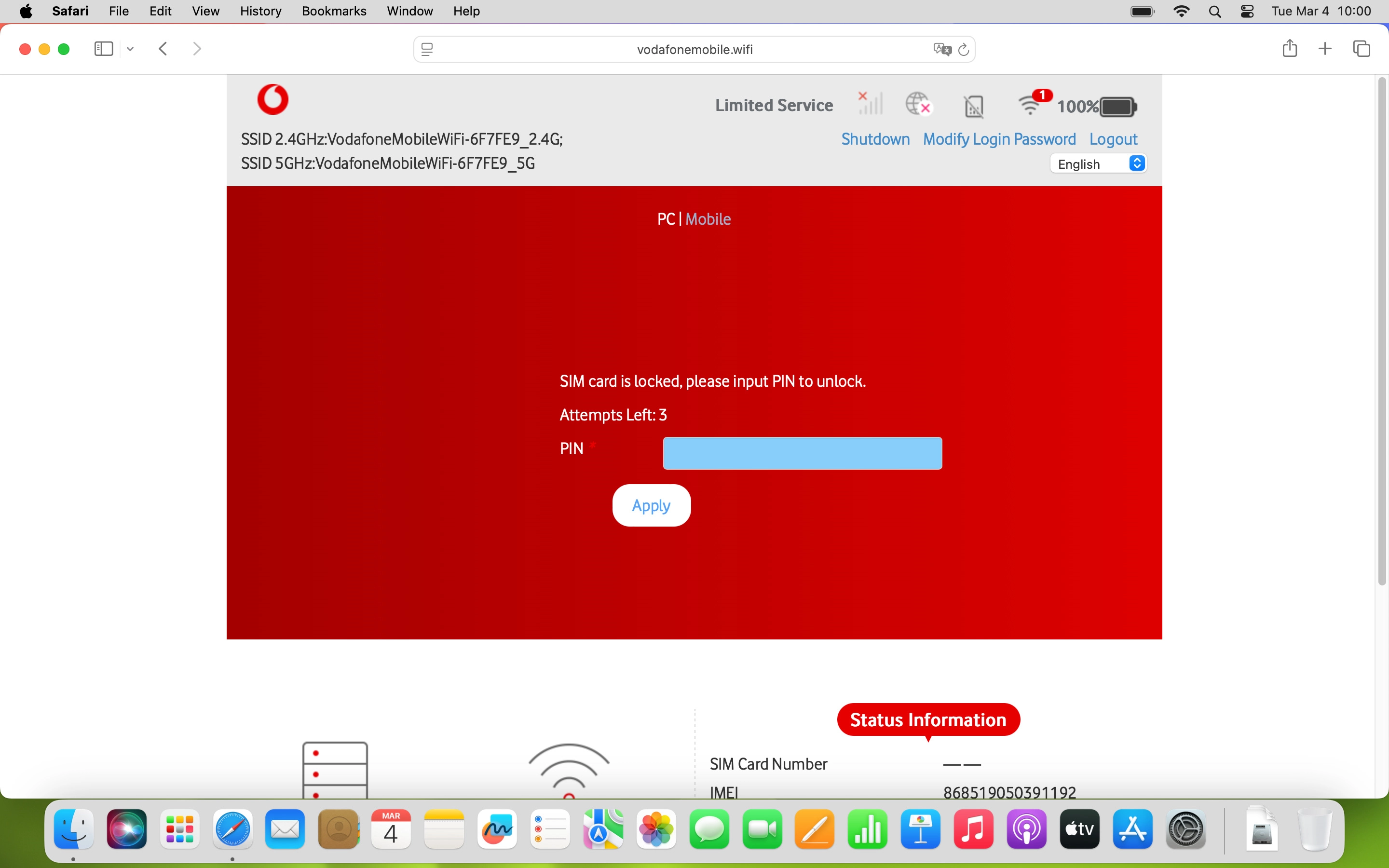This screenshot has width=1389, height=868.
Task: Click the SIM card status icon
Action: tap(973, 106)
